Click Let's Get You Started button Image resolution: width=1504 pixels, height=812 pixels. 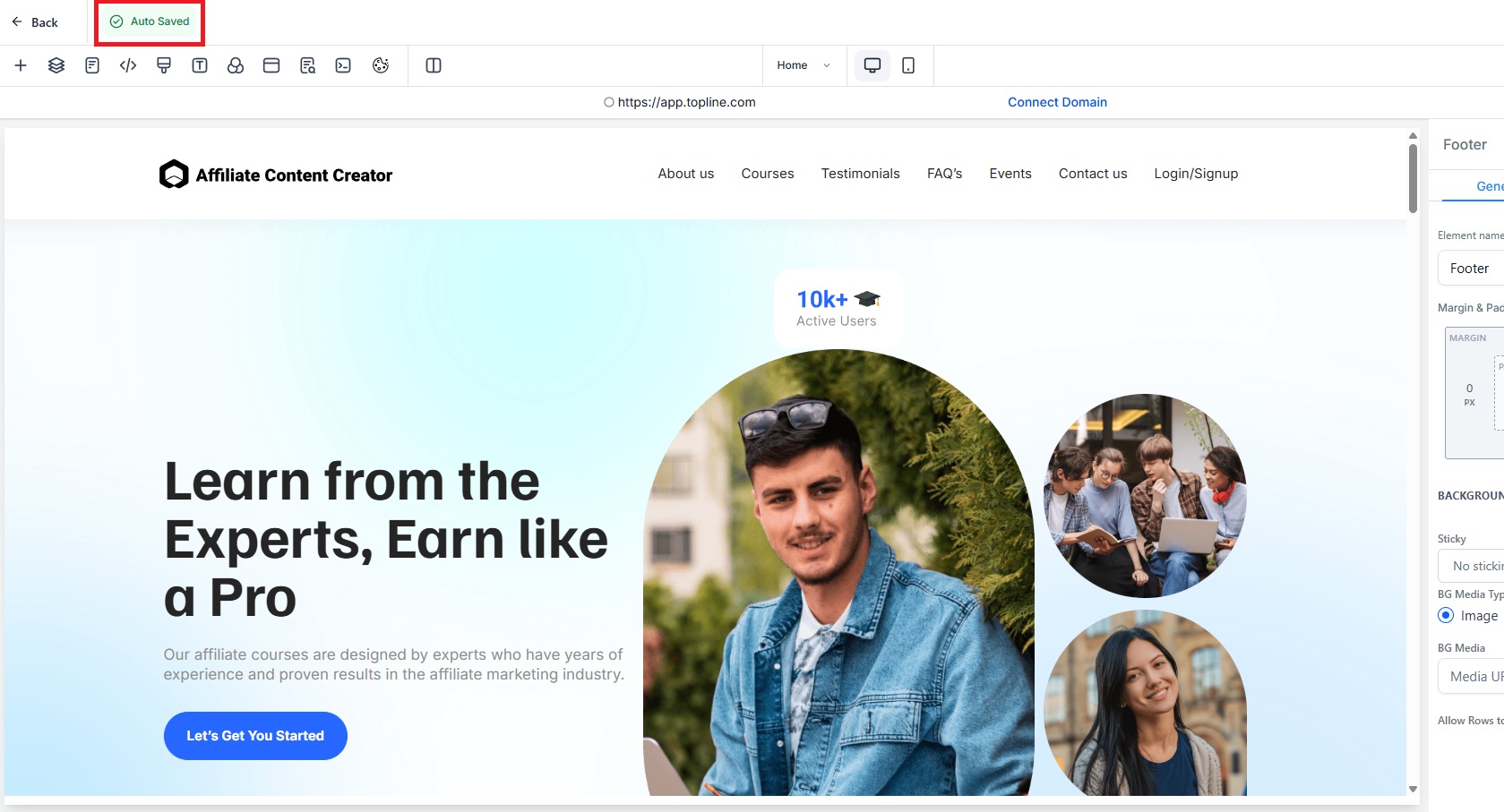tap(255, 736)
